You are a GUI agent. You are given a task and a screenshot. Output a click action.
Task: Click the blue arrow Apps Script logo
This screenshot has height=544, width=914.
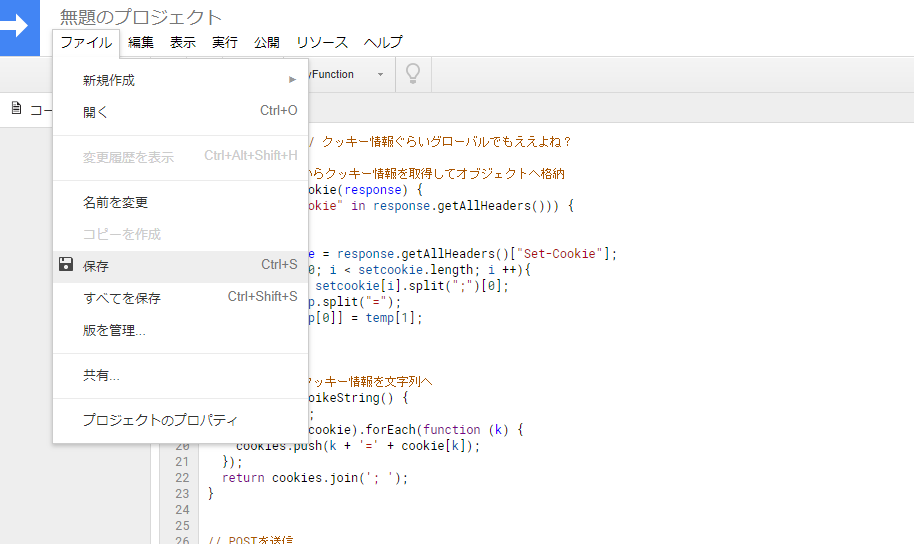[x=18, y=27]
